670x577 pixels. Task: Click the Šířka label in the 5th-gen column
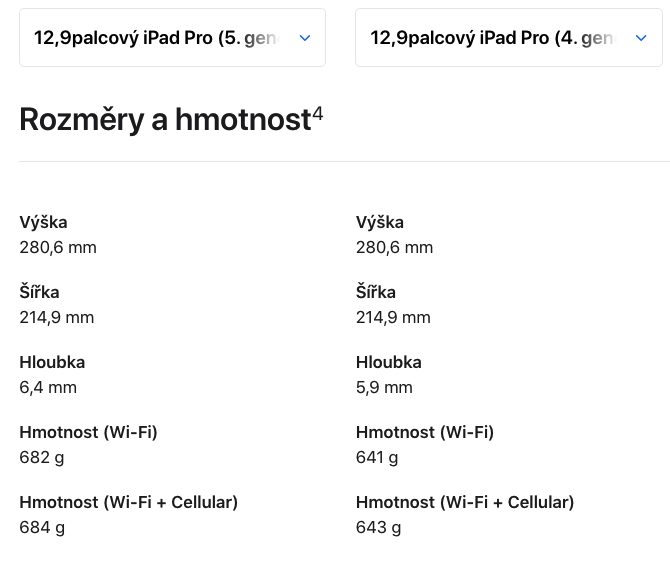tap(39, 292)
